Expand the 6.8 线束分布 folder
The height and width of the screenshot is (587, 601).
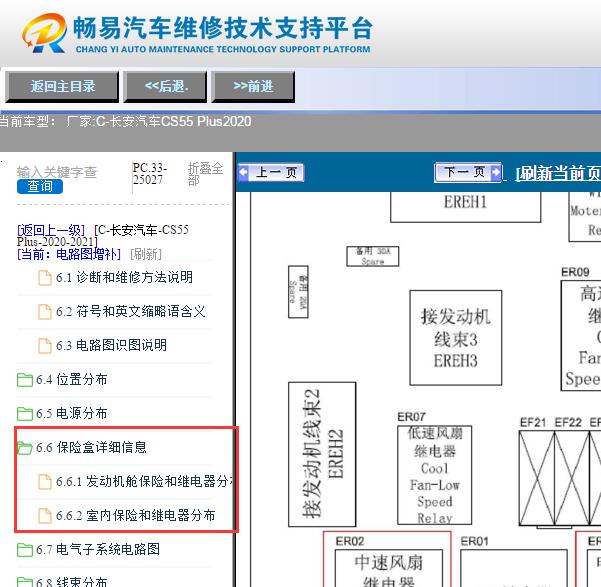tap(72, 582)
